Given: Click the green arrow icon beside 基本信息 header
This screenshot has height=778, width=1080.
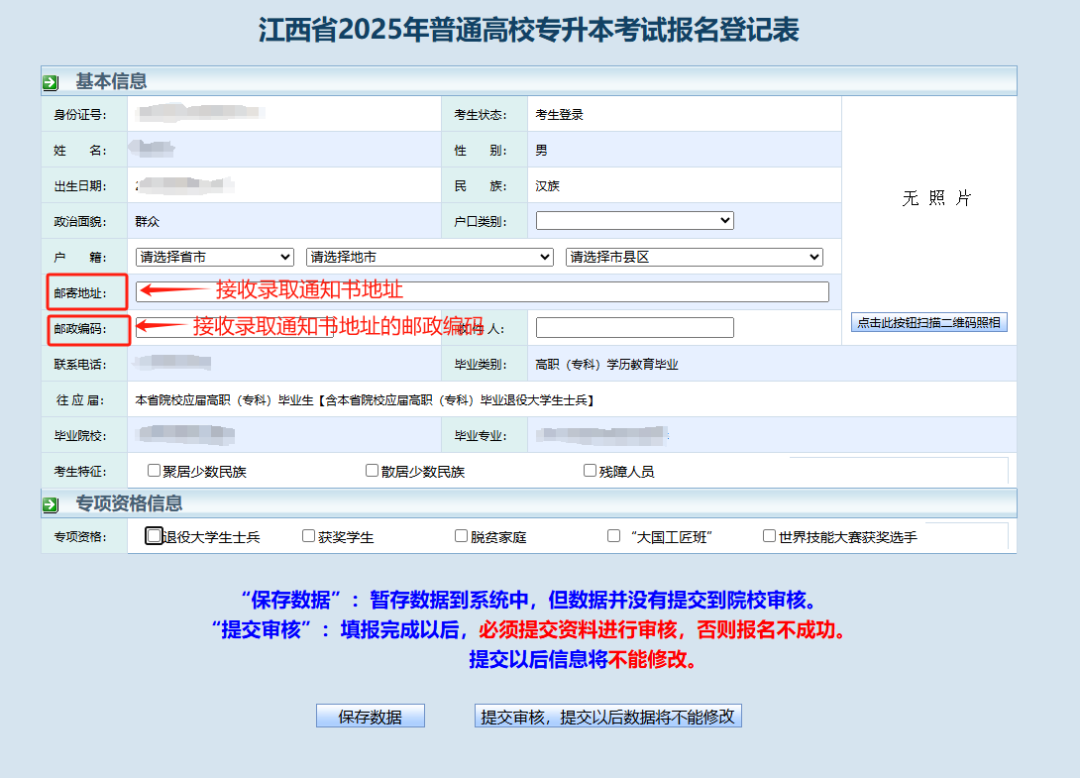Looking at the screenshot, I should (x=51, y=81).
